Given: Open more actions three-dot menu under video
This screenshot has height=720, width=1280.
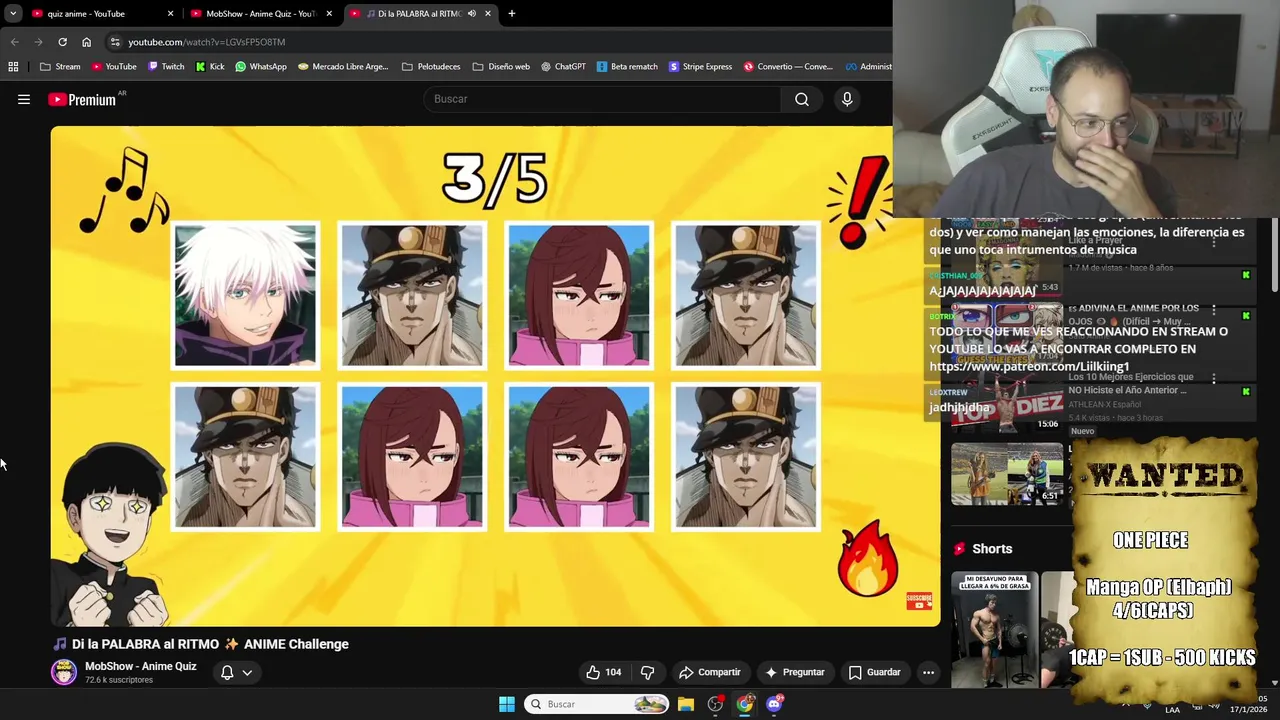Looking at the screenshot, I should pyautogui.click(x=928, y=672).
